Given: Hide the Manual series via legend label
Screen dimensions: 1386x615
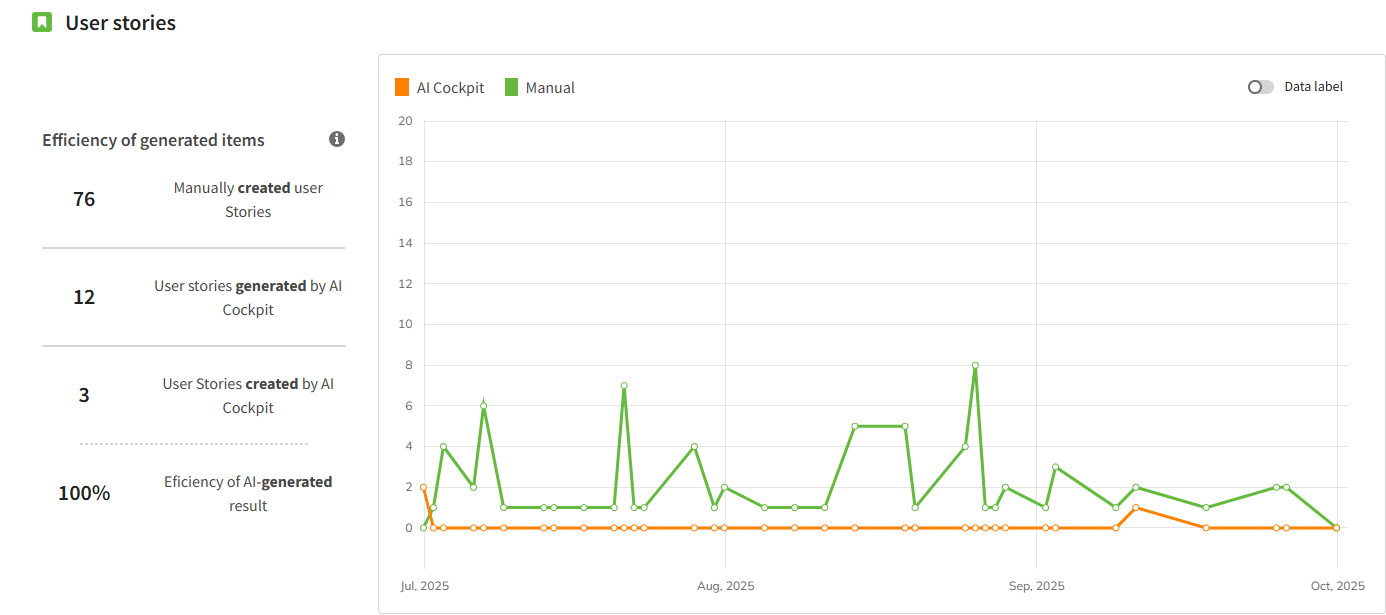Looking at the screenshot, I should [550, 88].
